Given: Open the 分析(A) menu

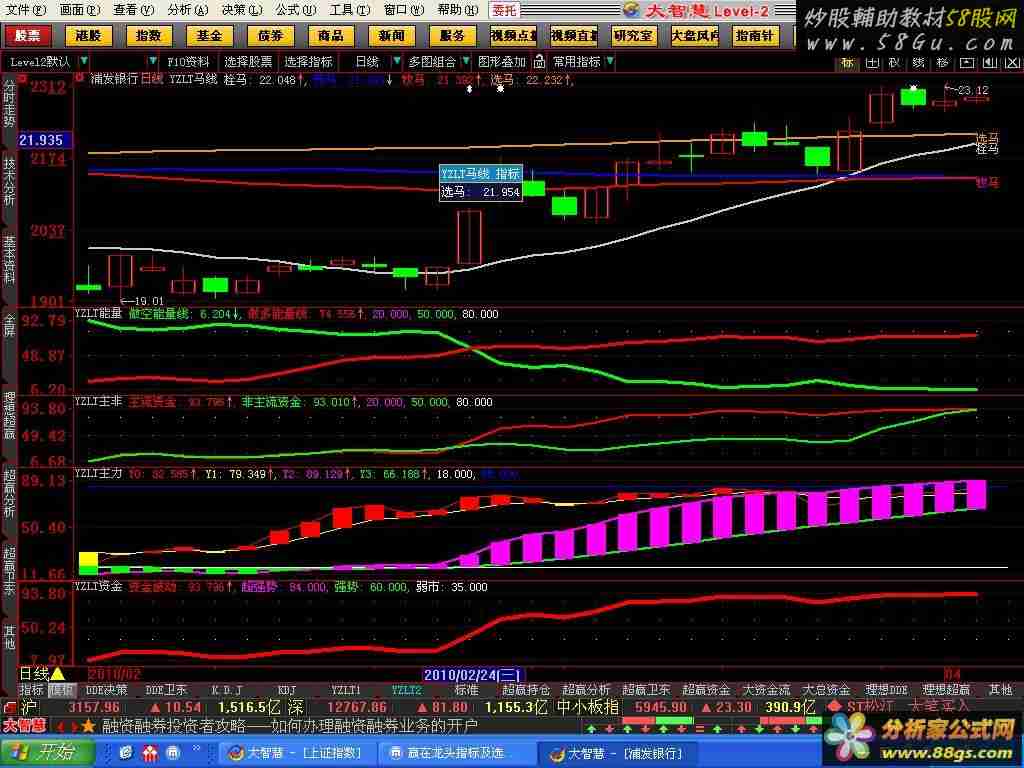Looking at the screenshot, I should [187, 10].
